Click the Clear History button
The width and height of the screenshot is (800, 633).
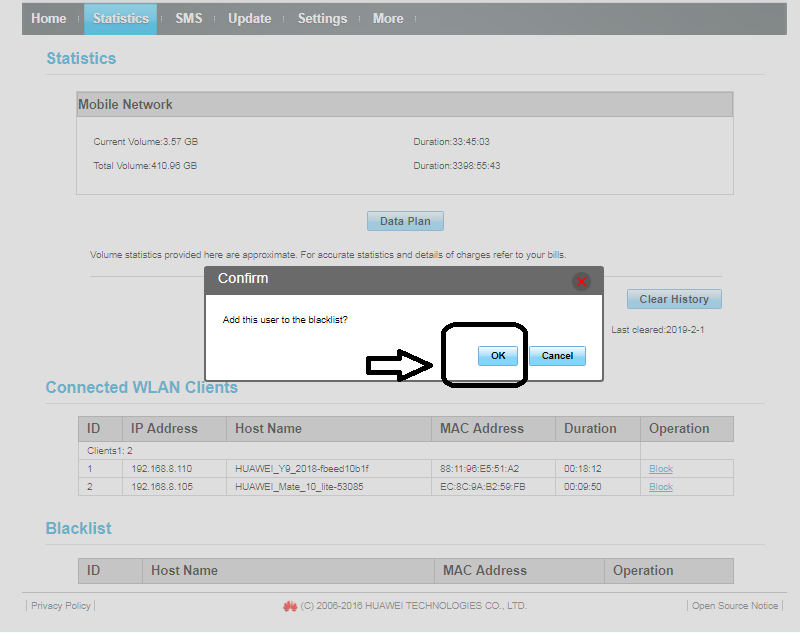coord(673,299)
